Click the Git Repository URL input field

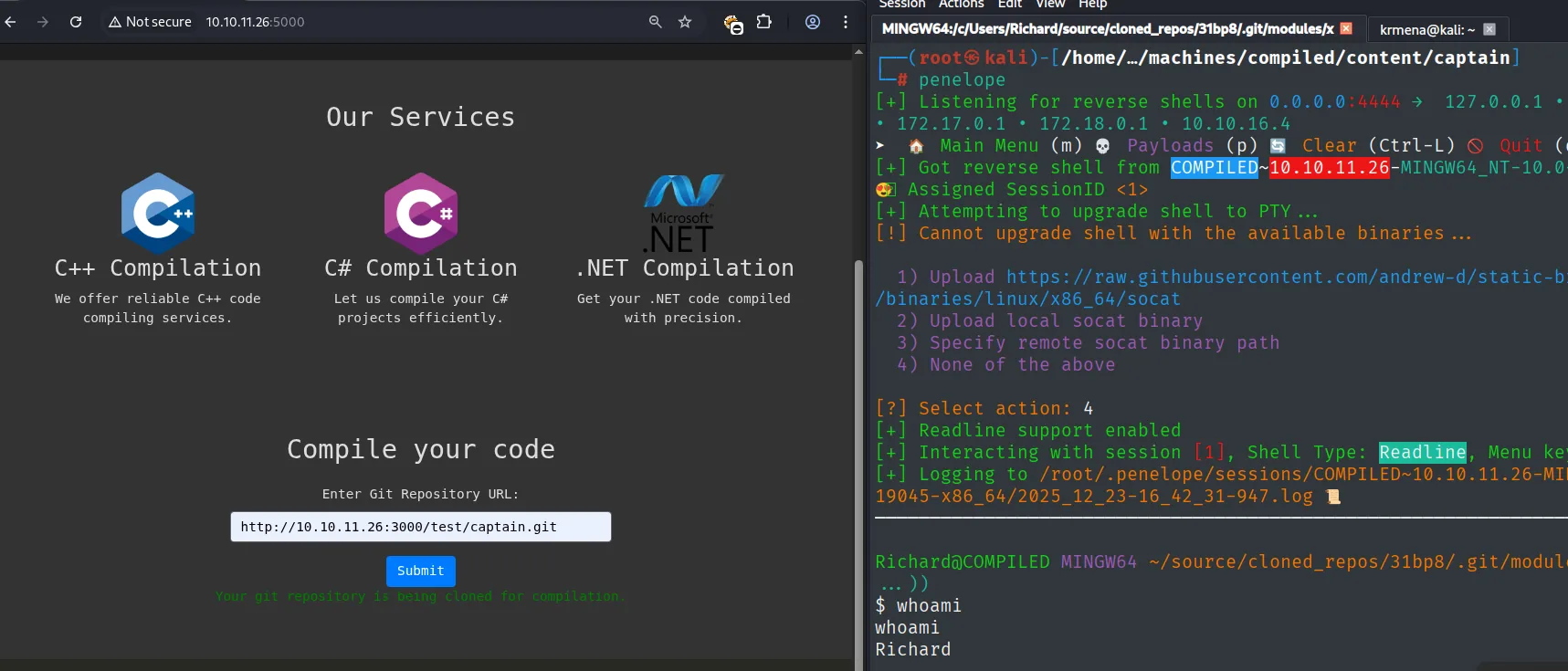coord(421,527)
